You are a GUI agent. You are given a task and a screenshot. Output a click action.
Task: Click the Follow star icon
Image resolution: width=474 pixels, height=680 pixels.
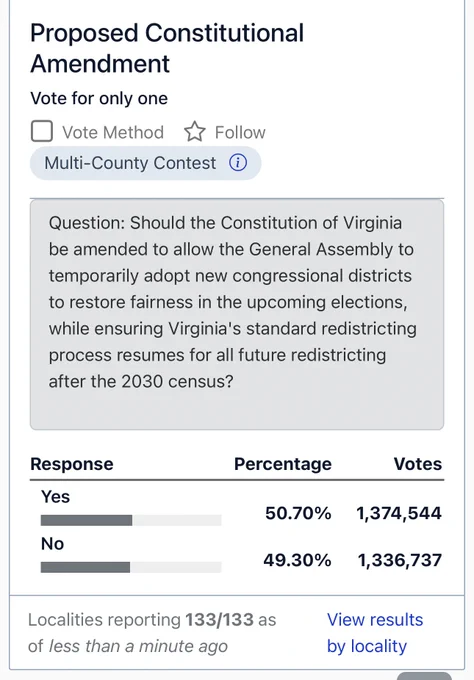[x=195, y=132]
